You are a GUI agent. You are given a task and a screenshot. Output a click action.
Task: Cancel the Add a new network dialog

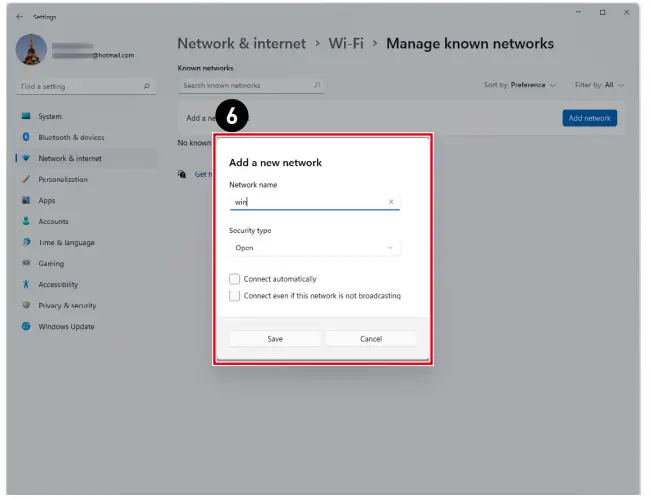[x=371, y=339]
